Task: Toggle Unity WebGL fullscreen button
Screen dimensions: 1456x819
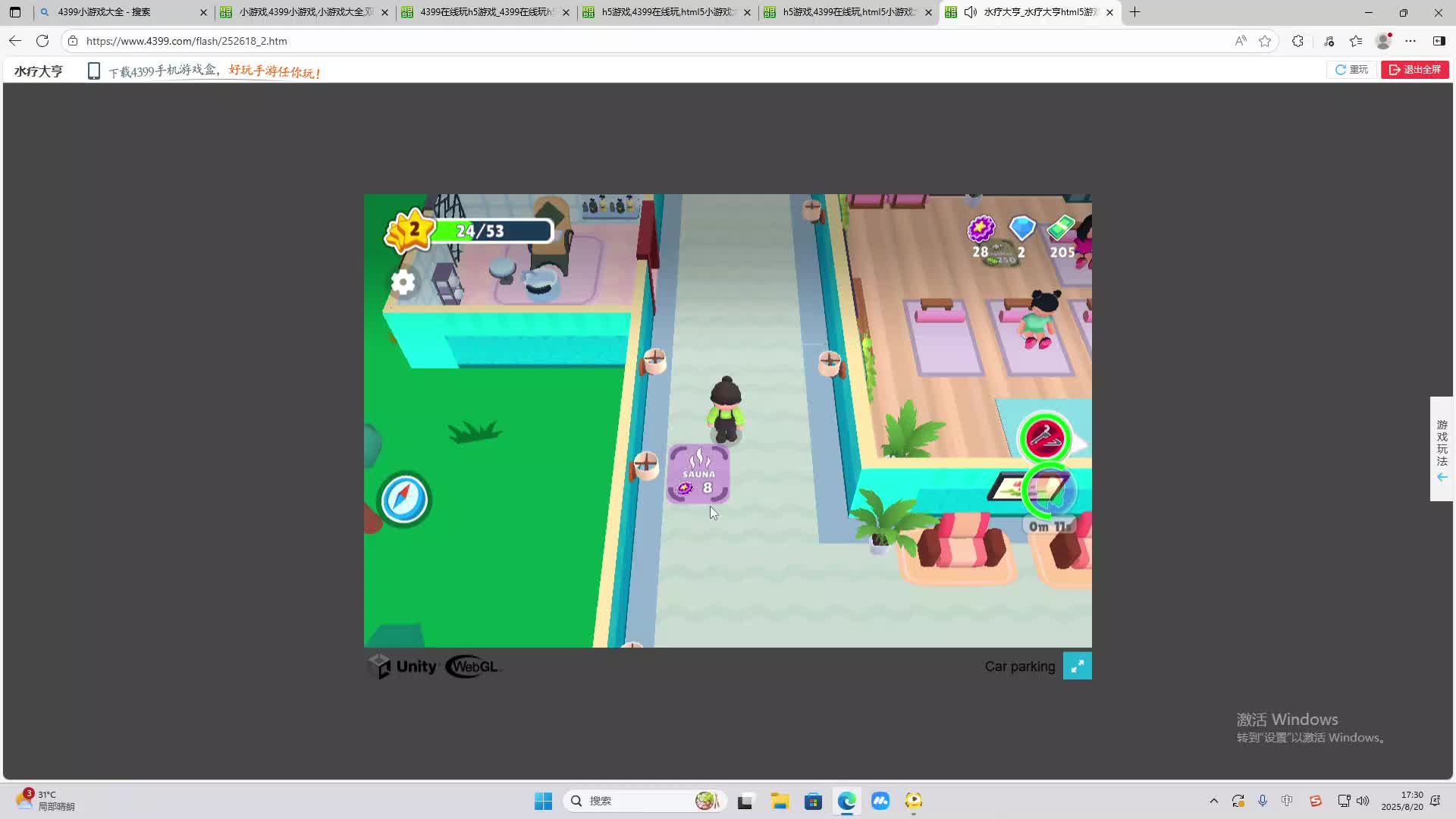Action: [x=1077, y=666]
